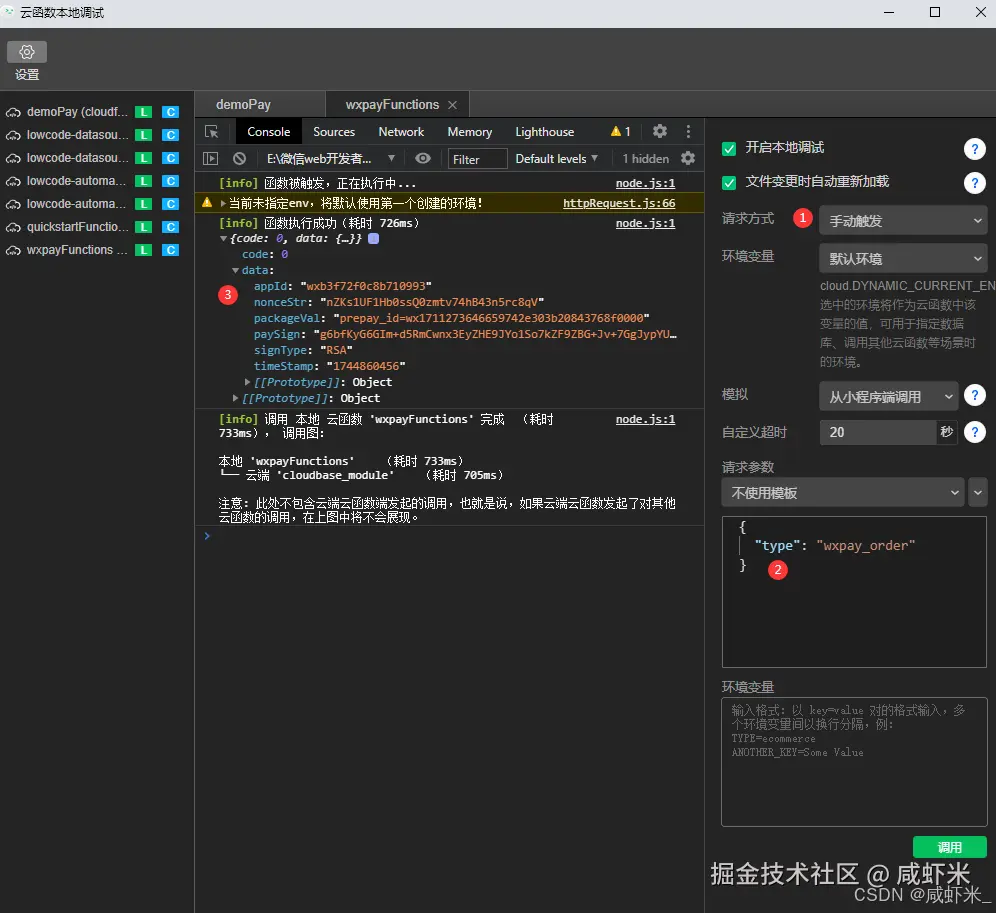Screen dimensions: 996x913
Task: Open the 请求方式 手动触发 dropdown
Action: click(x=903, y=220)
